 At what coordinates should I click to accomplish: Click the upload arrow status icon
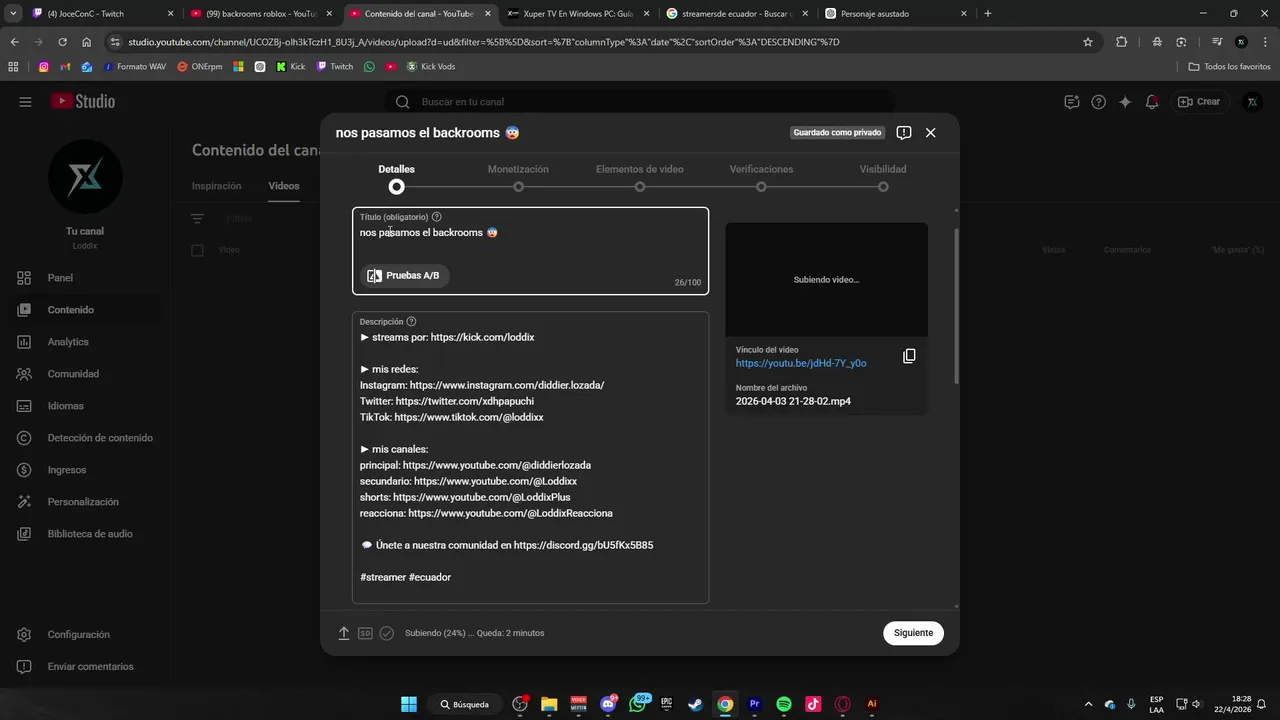344,633
